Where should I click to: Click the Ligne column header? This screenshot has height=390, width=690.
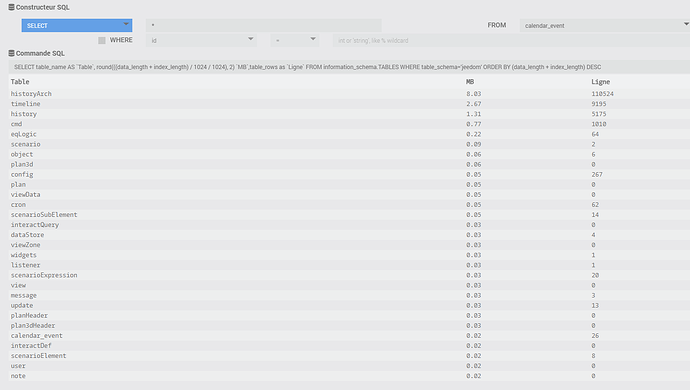(x=601, y=82)
